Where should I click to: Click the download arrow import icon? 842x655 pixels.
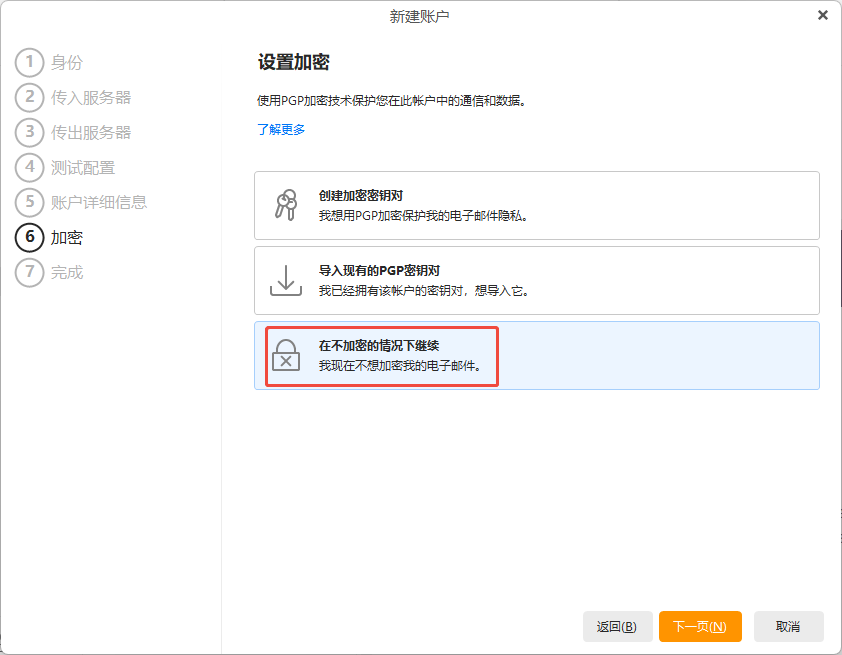pyautogui.click(x=286, y=280)
